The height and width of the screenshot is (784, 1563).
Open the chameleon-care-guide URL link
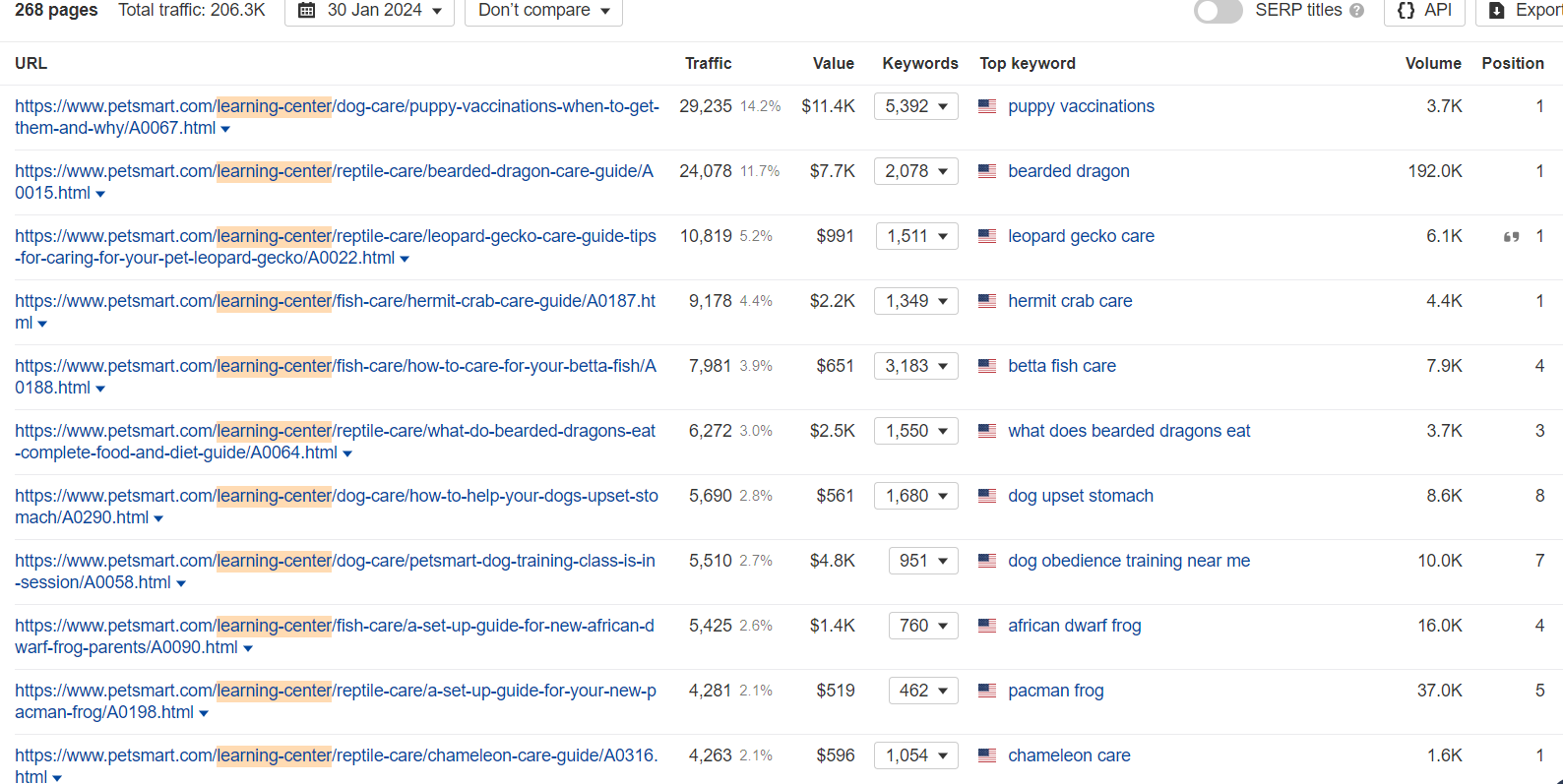336,766
